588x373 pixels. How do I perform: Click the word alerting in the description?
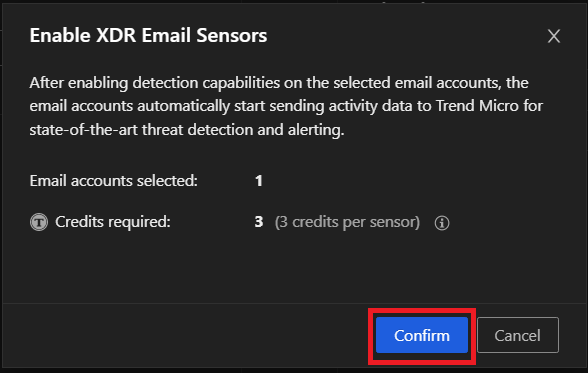315,130
